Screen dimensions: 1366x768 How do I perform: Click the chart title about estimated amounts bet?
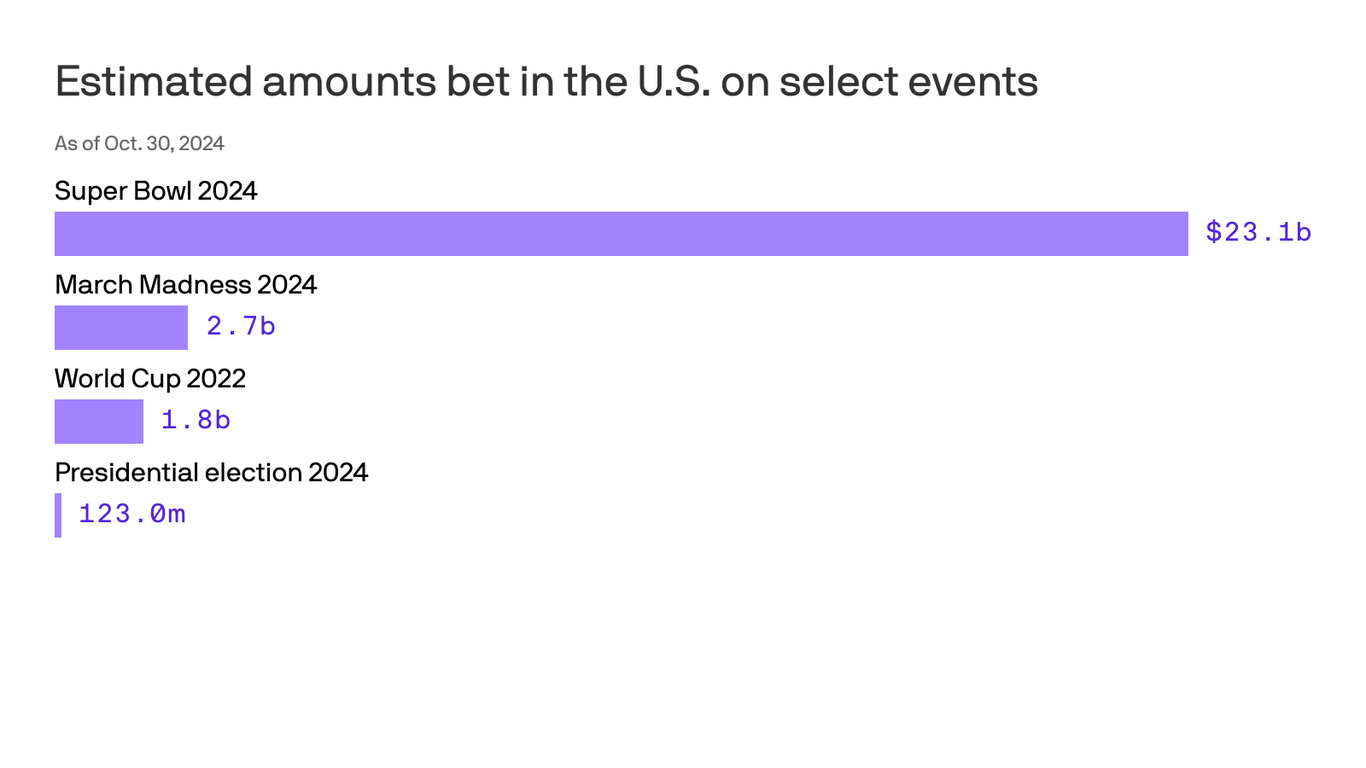pos(546,82)
